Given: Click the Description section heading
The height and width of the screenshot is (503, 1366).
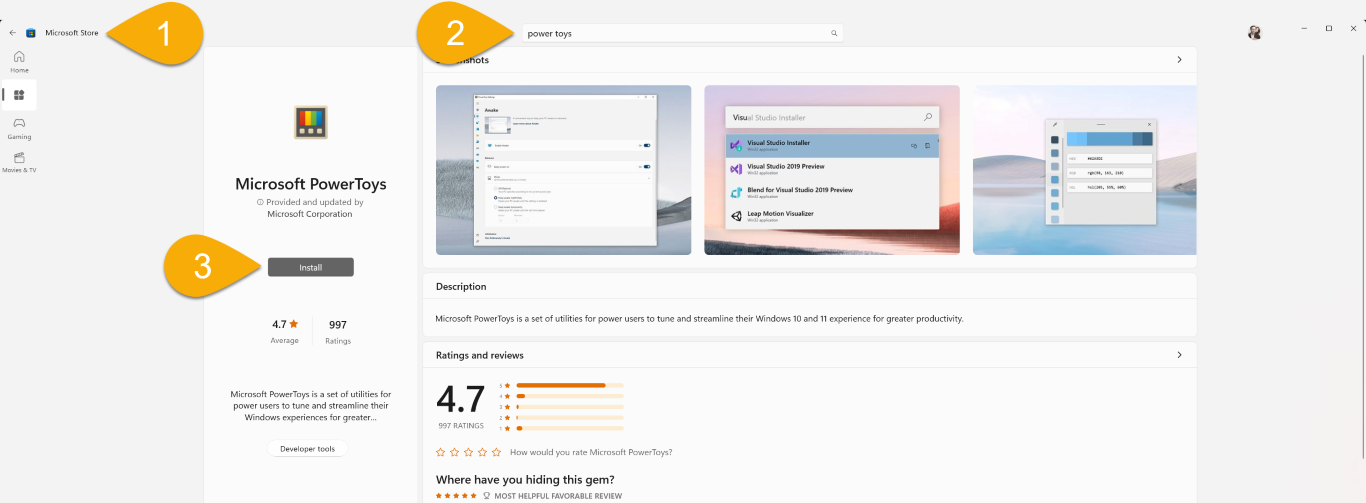Looking at the screenshot, I should tap(461, 287).
